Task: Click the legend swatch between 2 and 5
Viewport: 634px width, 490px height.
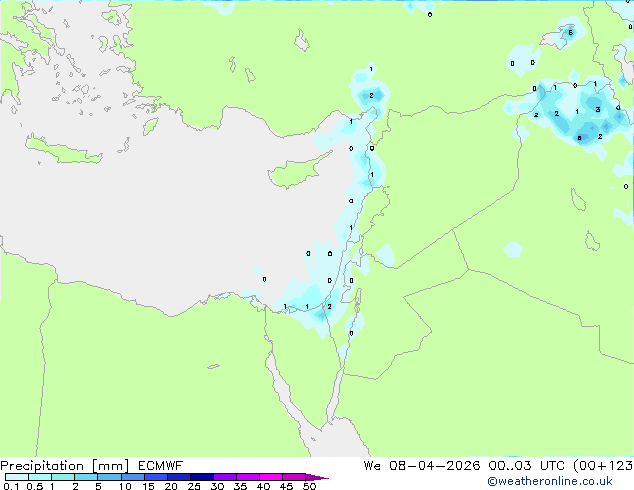Action: pyautogui.click(x=86, y=477)
